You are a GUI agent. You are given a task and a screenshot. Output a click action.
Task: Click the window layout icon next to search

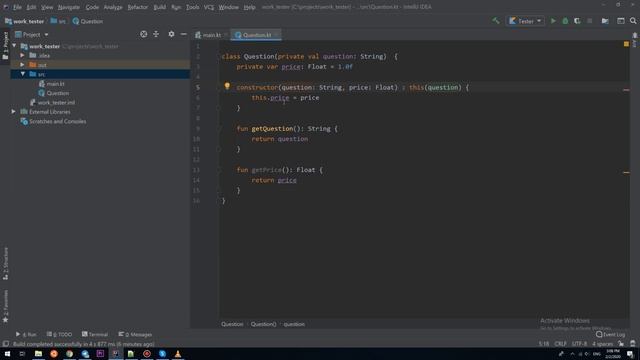pyautogui.click(x=621, y=21)
